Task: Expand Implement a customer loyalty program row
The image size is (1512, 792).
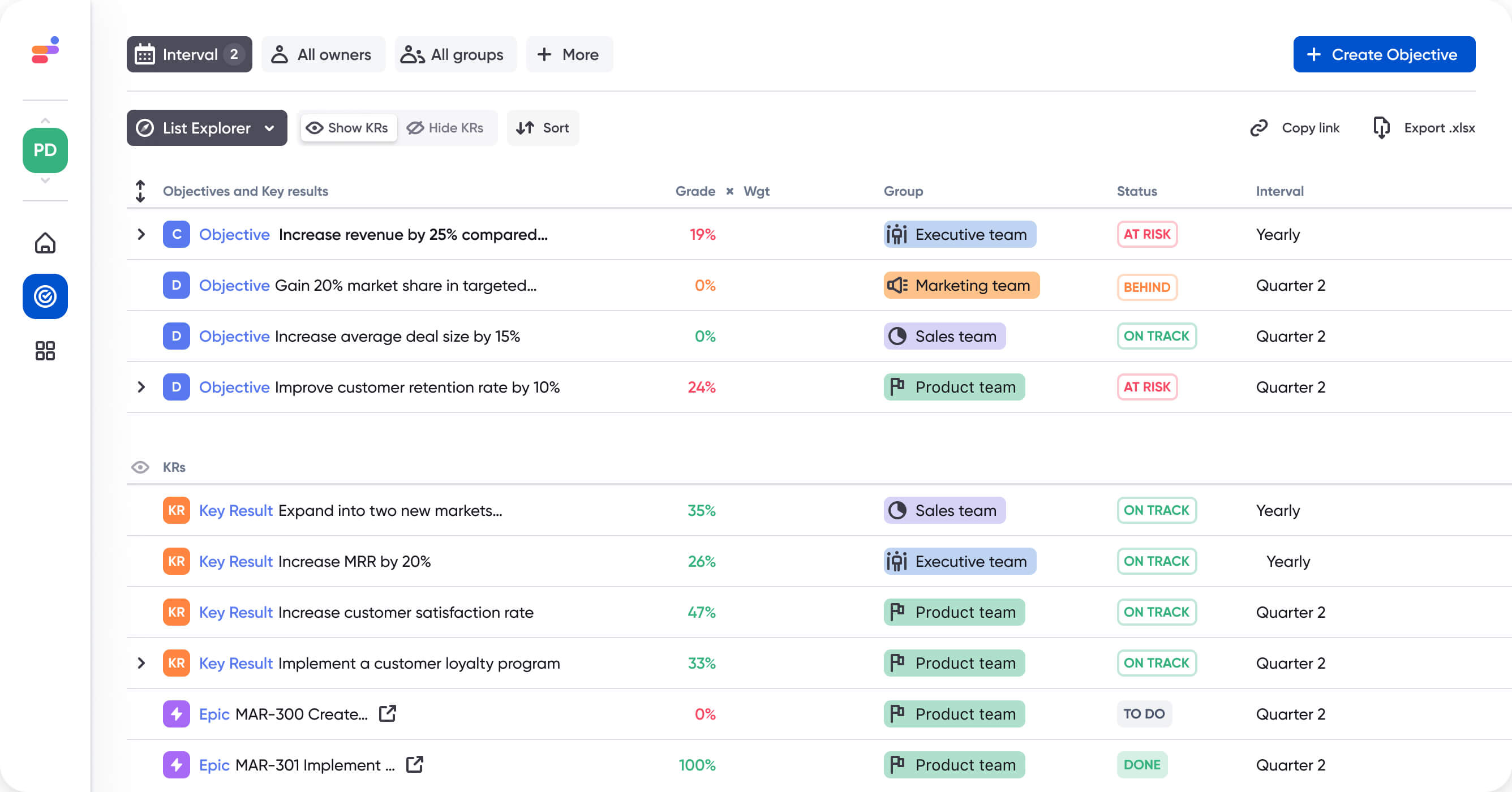Action: [x=141, y=663]
